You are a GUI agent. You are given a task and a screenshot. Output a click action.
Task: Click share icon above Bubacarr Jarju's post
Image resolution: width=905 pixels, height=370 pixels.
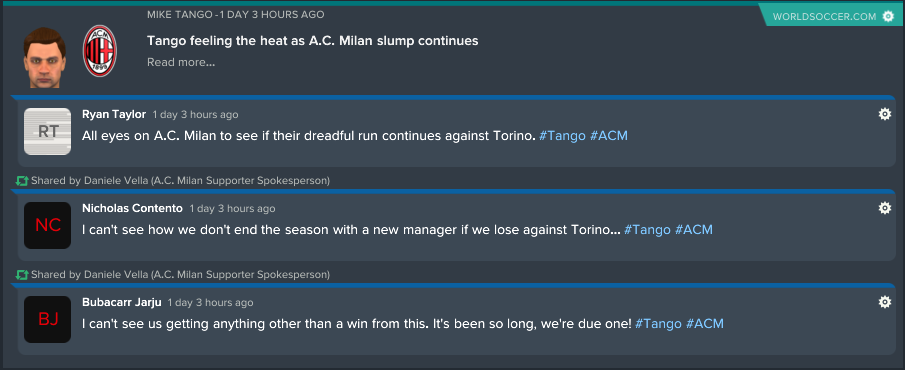click(22, 274)
